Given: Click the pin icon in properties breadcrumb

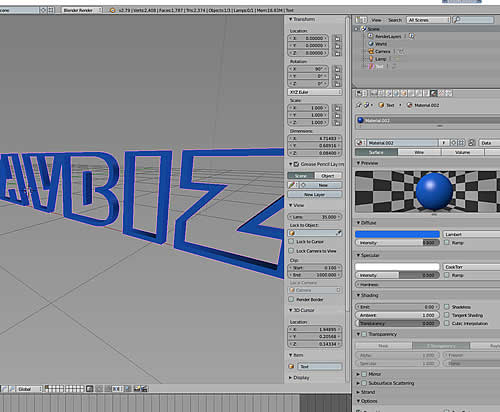Looking at the screenshot, I should coord(359,105).
